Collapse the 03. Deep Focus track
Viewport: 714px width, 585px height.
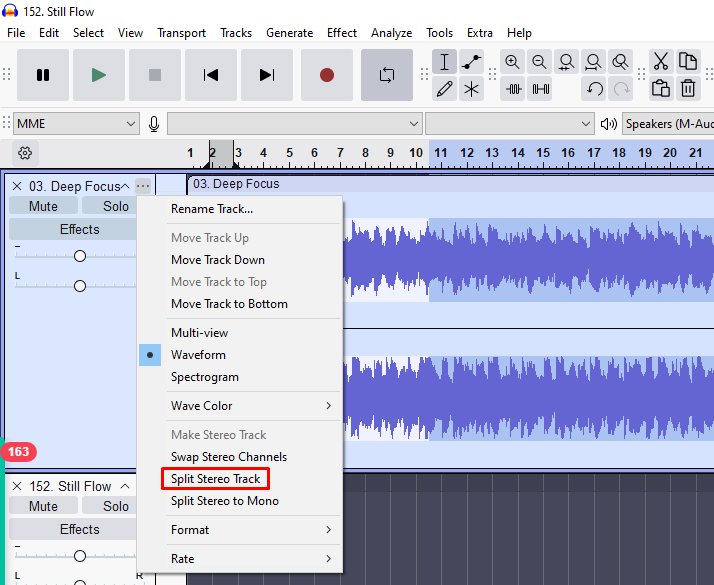125,186
